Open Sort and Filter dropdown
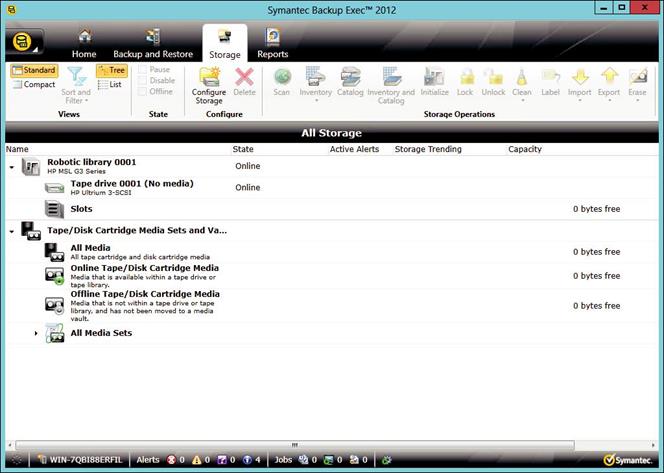Screen dimensions: 664x473 tap(76, 86)
